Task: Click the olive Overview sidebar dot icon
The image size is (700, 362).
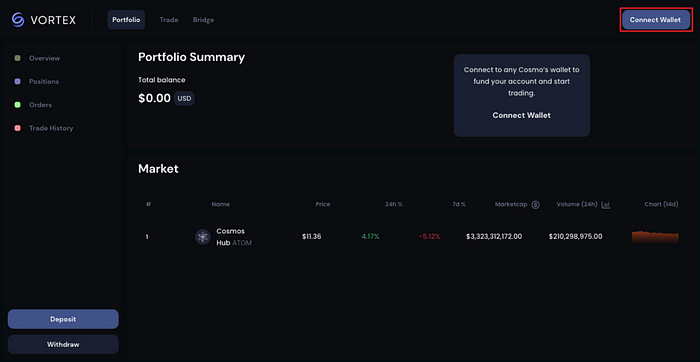Action: 17,58
